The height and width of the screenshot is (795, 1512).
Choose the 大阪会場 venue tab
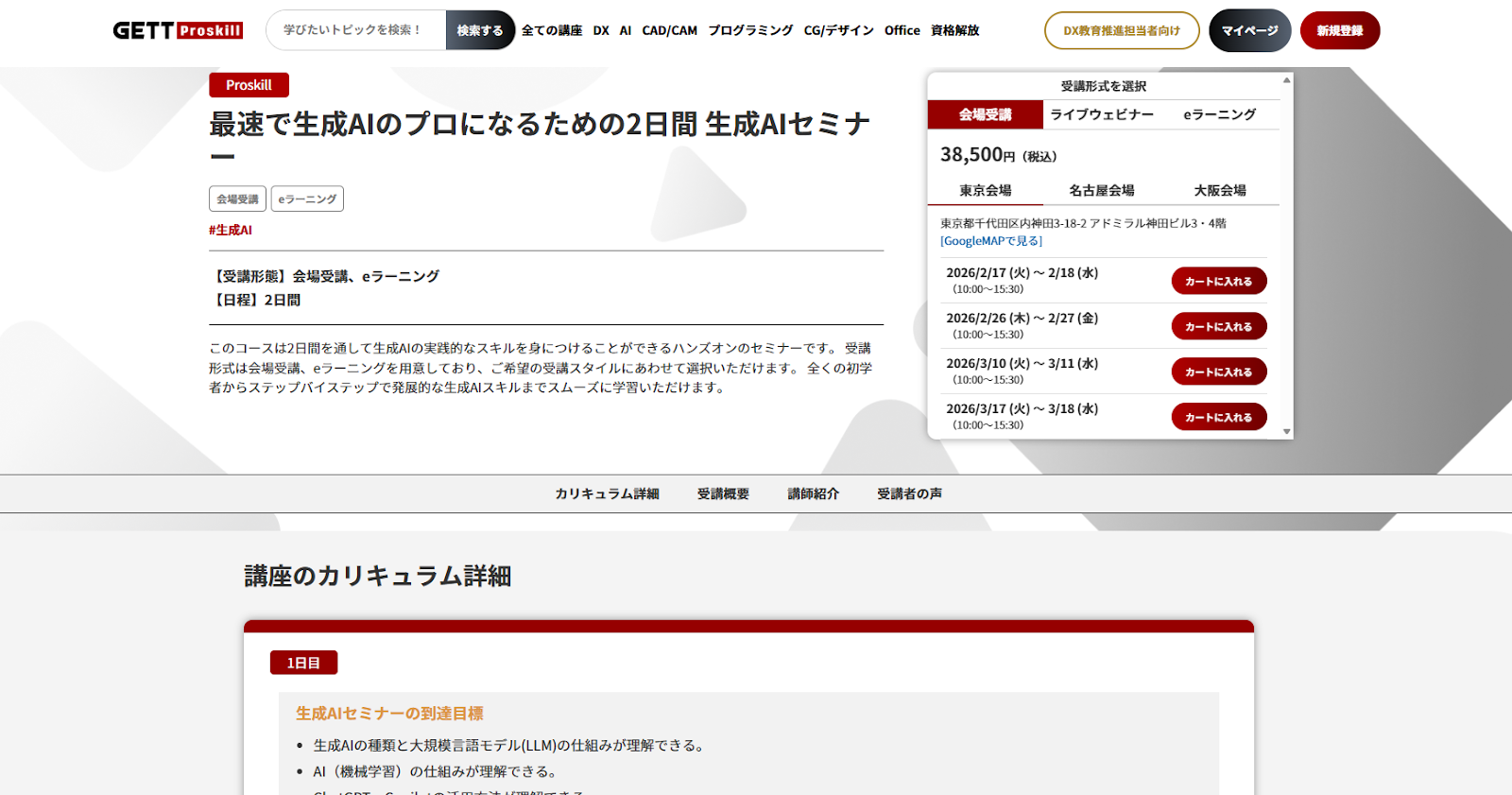tap(1219, 190)
